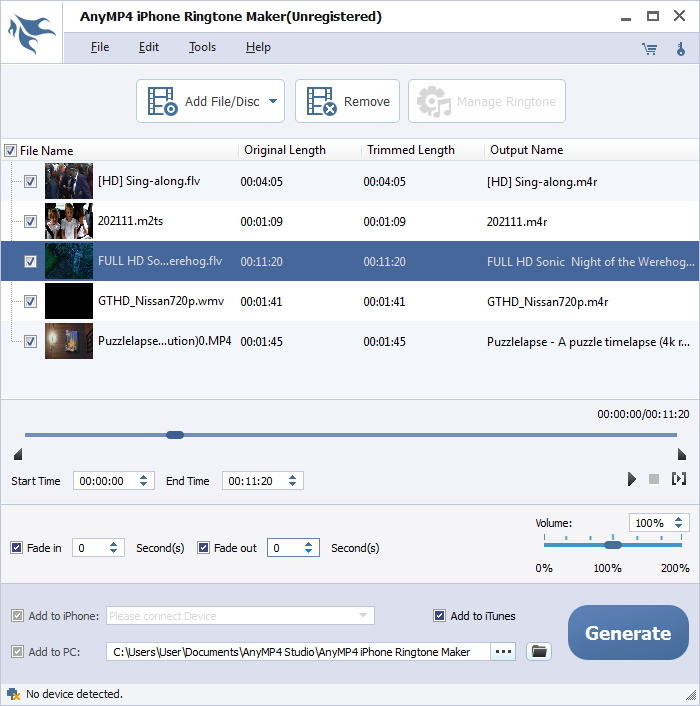Click the Remove button
Image resolution: width=700 pixels, height=706 pixels.
(347, 101)
